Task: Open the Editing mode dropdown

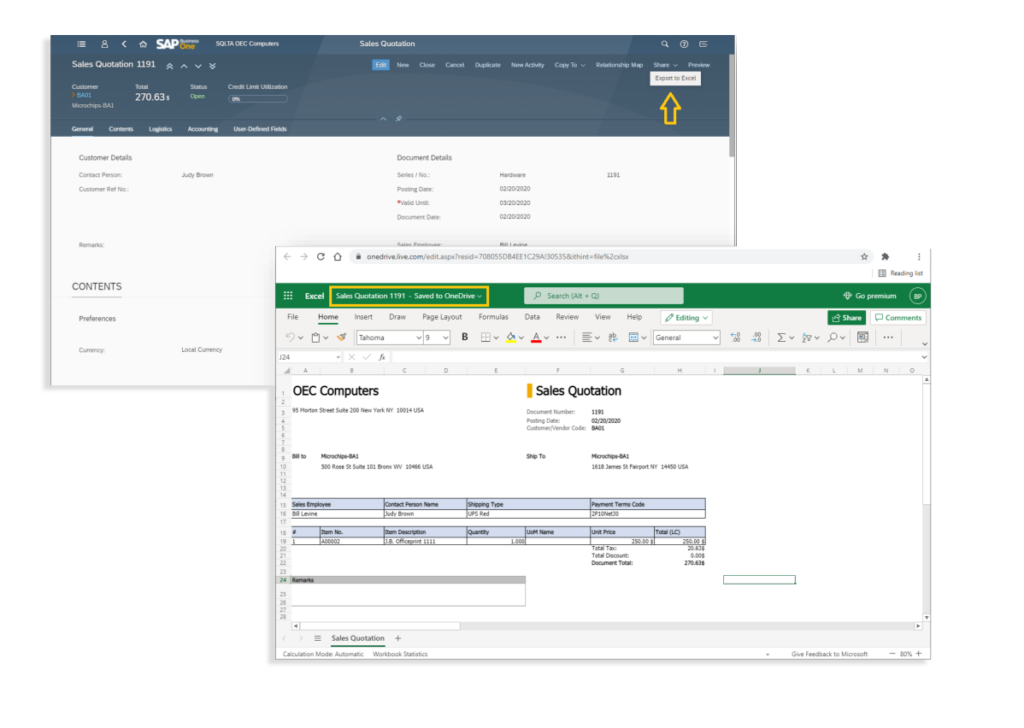Action: click(x=686, y=318)
